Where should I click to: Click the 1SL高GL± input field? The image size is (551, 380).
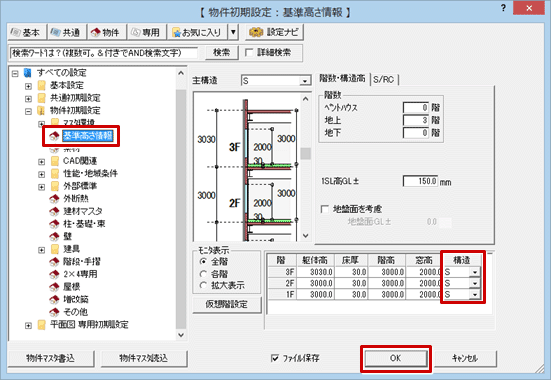click(420, 181)
